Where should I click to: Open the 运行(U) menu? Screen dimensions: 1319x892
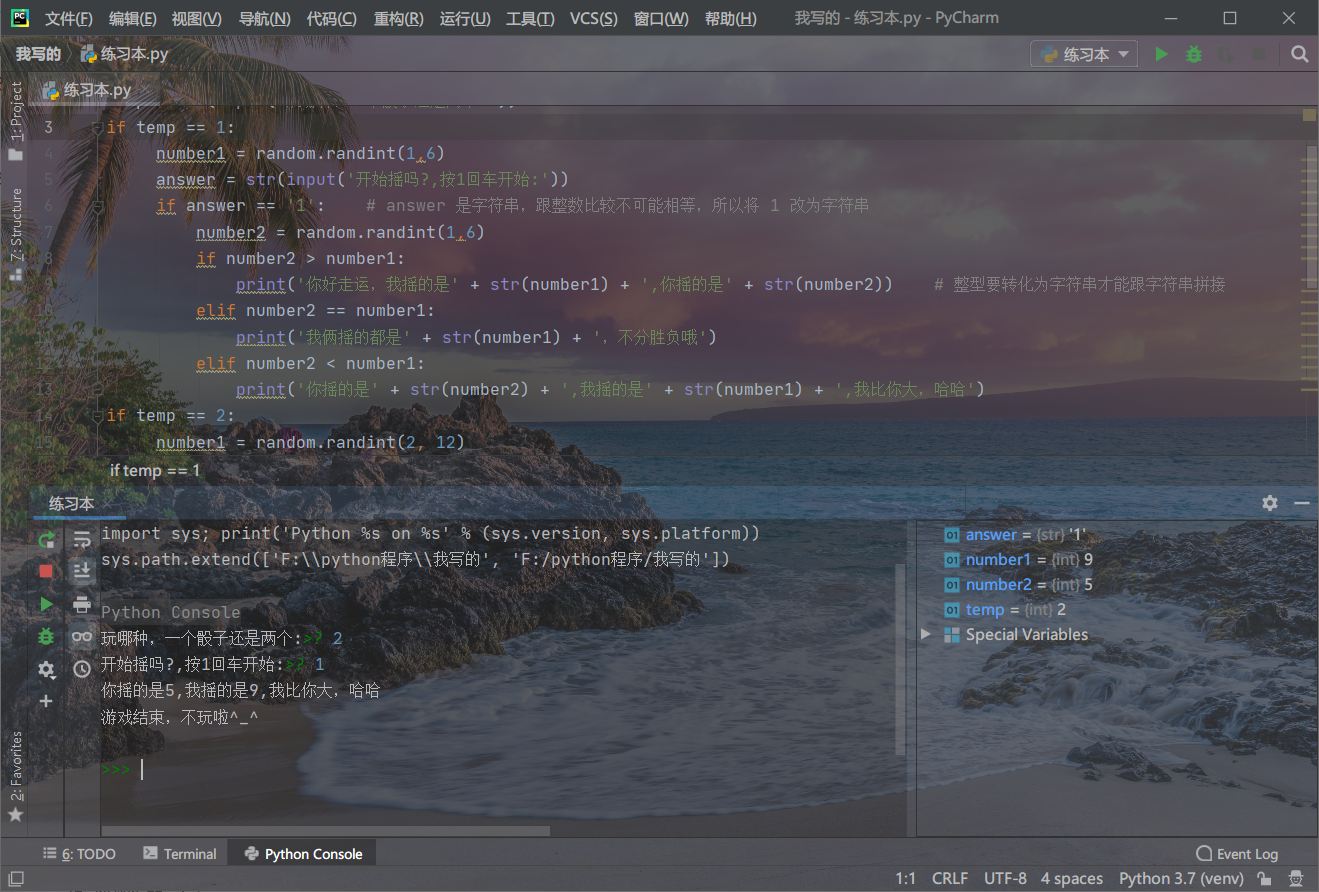pyautogui.click(x=465, y=18)
